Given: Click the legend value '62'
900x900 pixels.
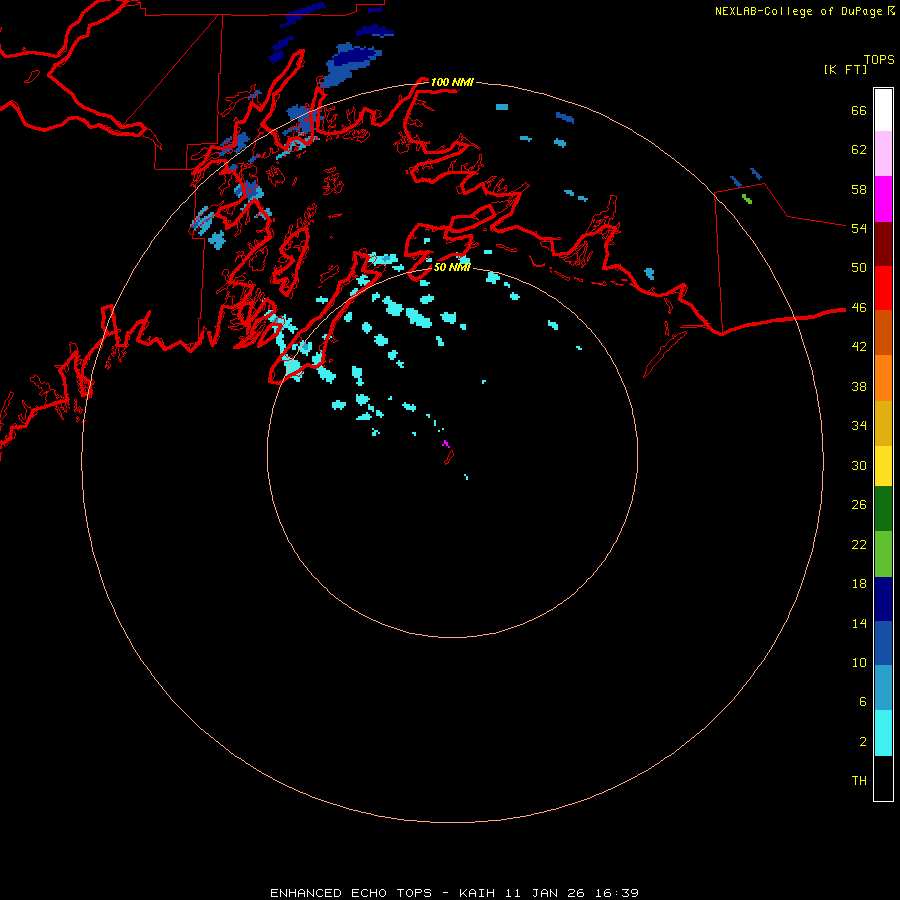Looking at the screenshot, I should coord(859,150).
